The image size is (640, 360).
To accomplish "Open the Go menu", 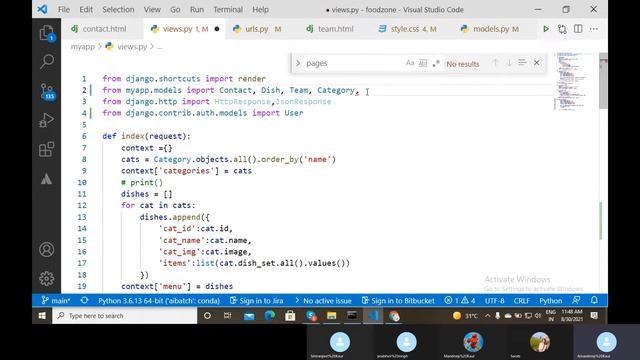I will pos(175,9).
